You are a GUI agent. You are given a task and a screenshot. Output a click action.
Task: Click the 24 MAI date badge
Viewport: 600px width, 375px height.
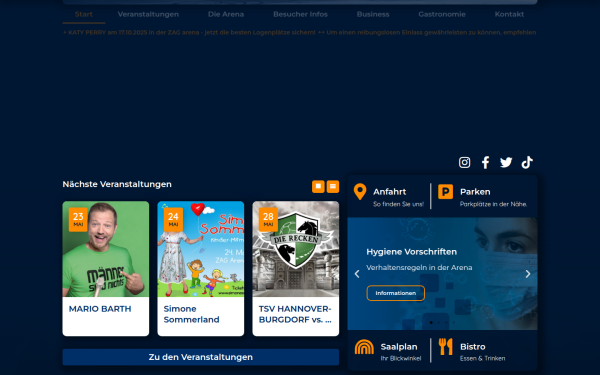[173, 220]
